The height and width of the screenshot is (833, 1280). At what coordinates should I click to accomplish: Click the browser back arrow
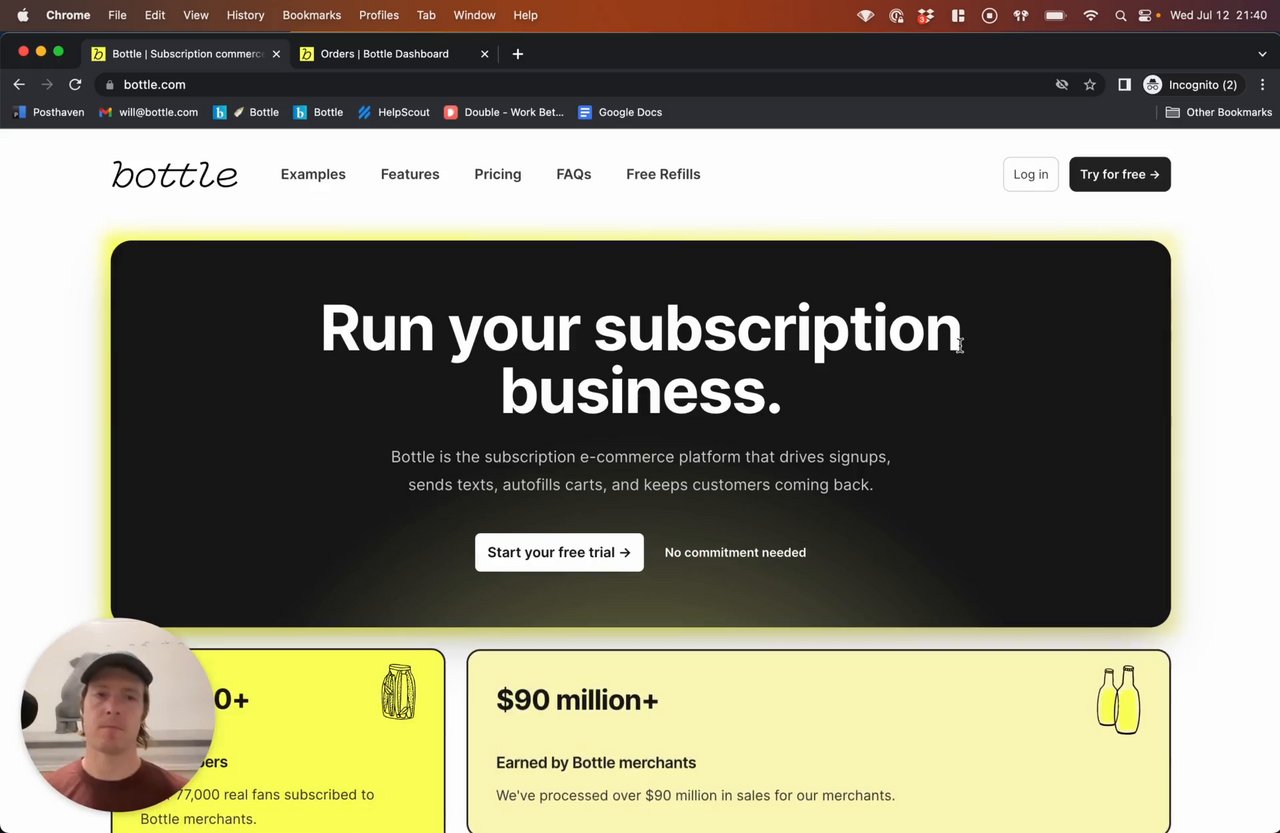(x=19, y=85)
